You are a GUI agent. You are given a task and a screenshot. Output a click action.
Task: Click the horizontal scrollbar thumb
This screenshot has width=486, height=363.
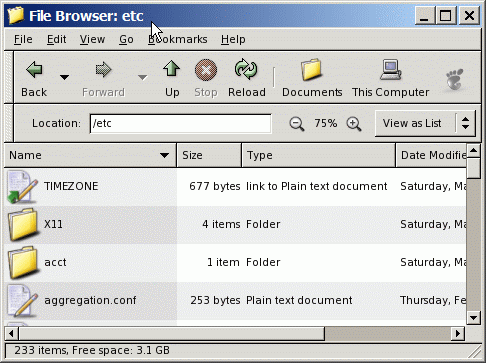(x=172, y=333)
